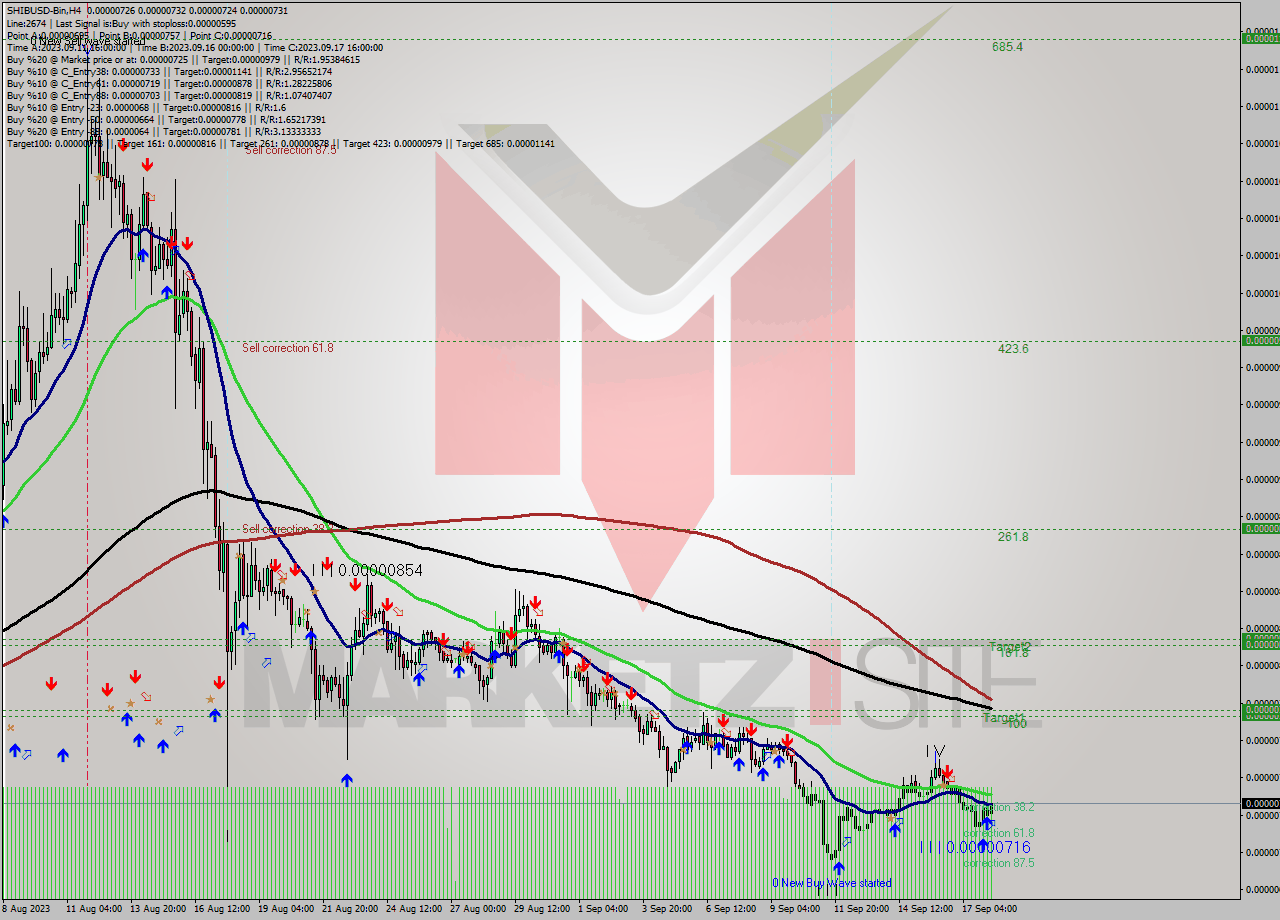1280x920 pixels.
Task: Click the 27 Aug 00:00 time label
Action: [478, 908]
